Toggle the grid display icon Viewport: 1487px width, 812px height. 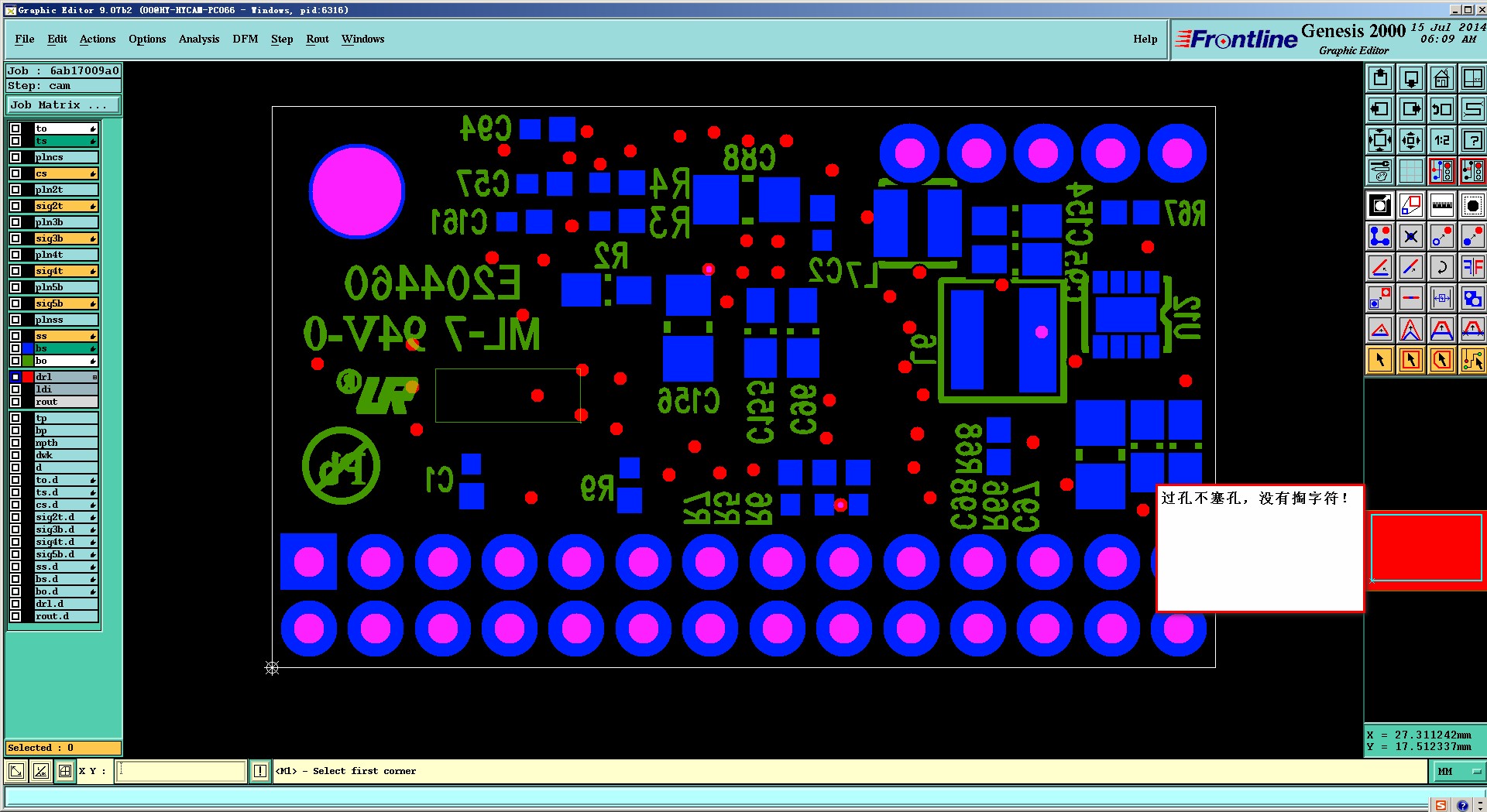(1411, 171)
